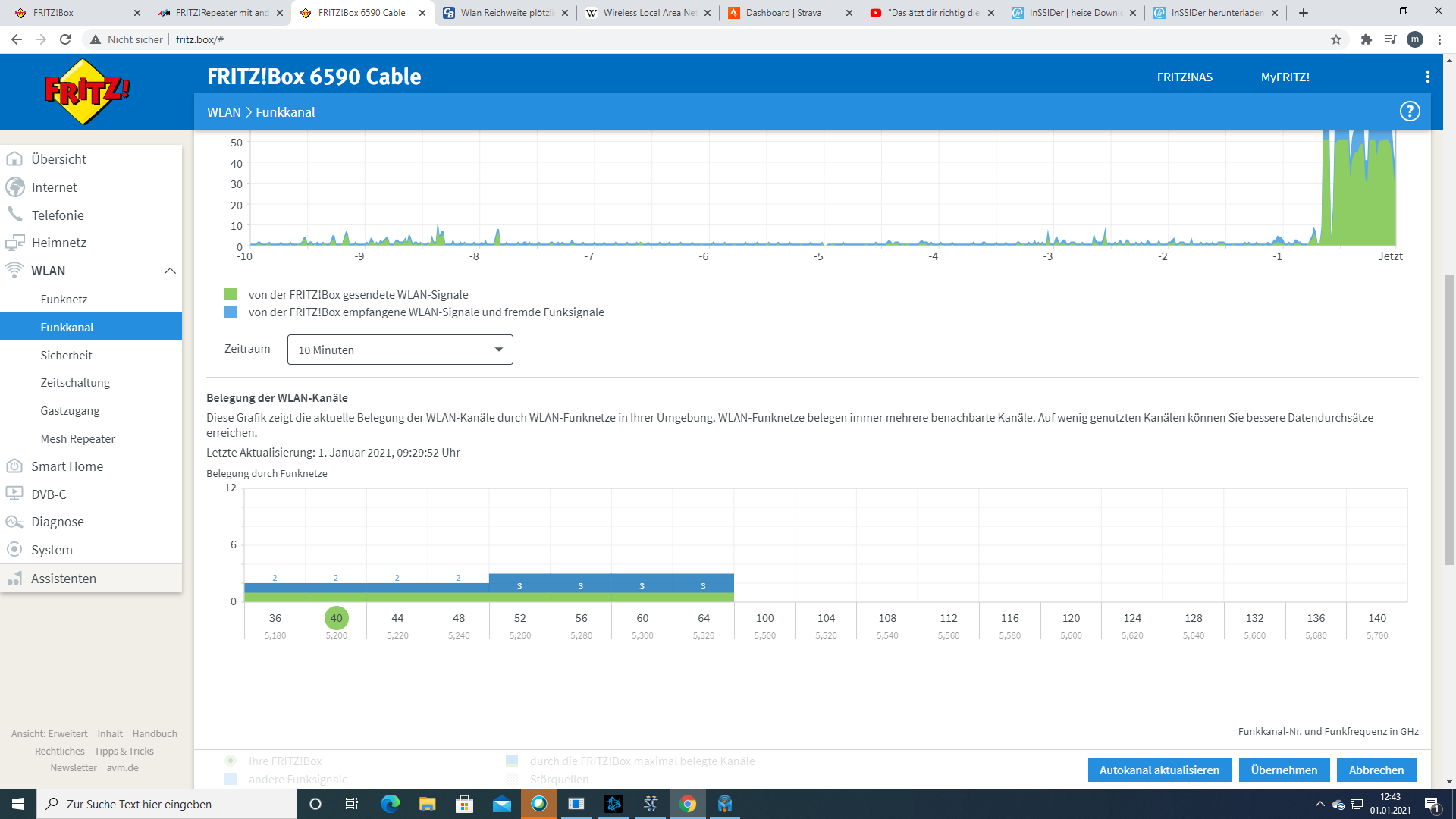Bookmark page with star icon

pos(1336,39)
